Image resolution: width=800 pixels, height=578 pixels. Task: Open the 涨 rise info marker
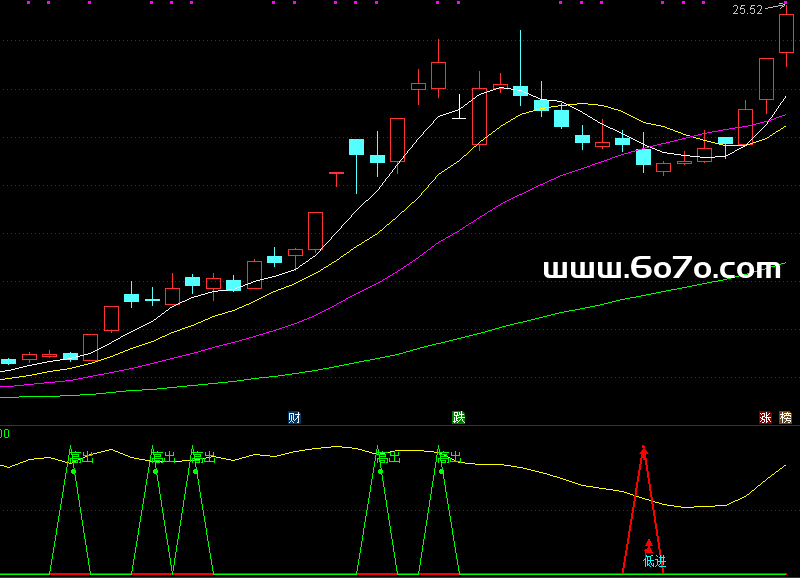(x=766, y=418)
